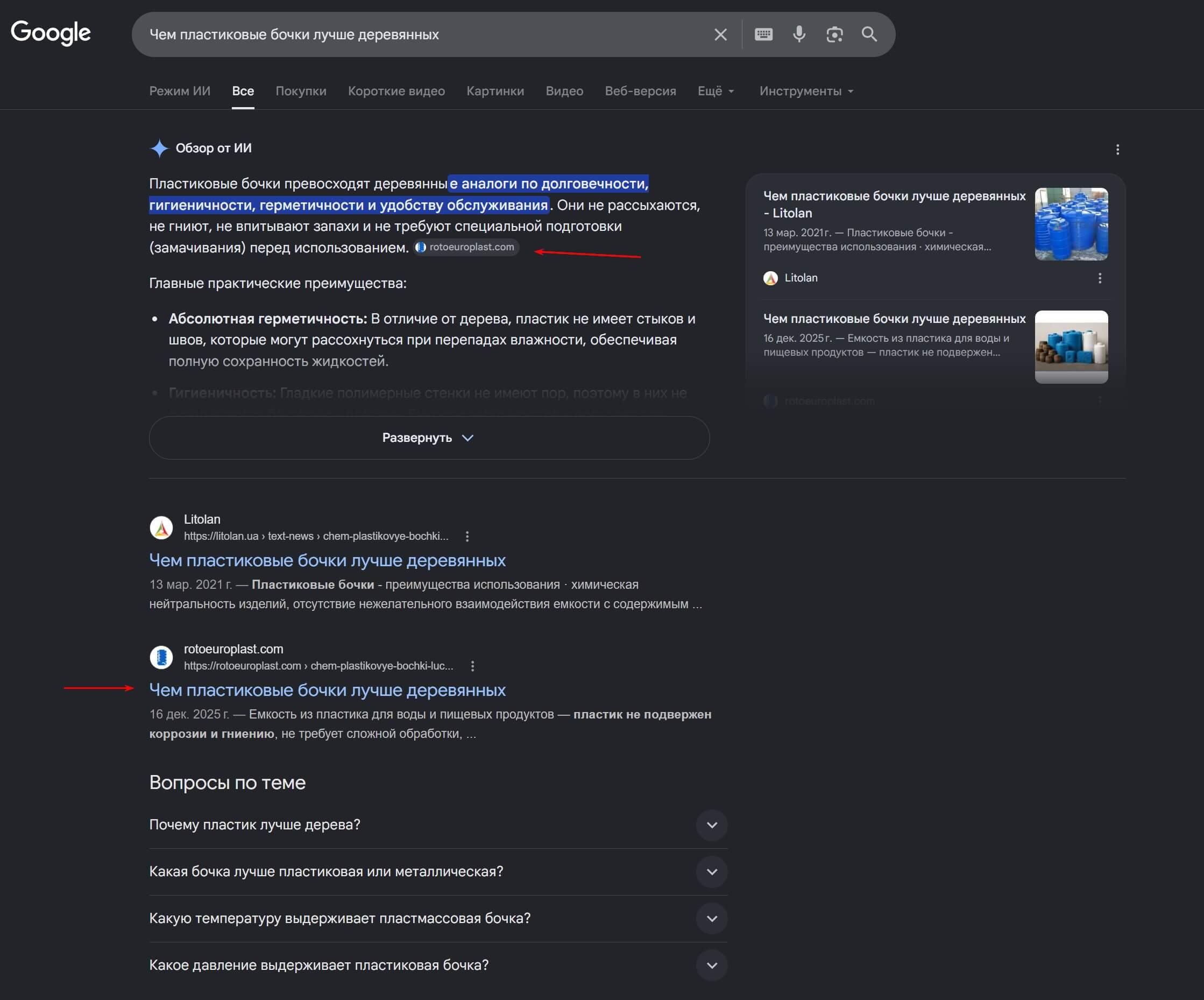1204x1000 pixels.
Task: Expand question about температуру пластмассовой бочки
Action: 438,919
